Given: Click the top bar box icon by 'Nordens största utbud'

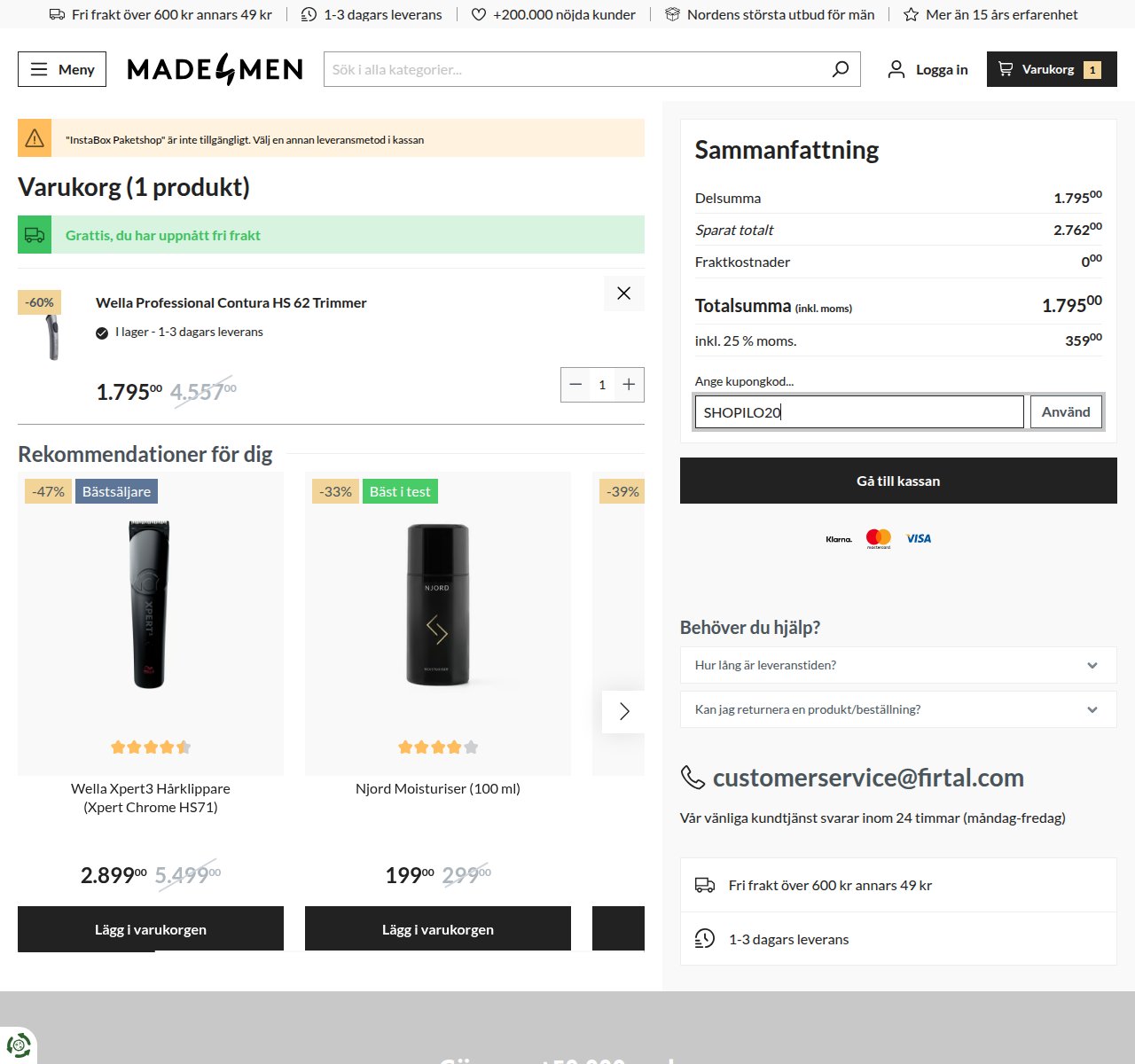Looking at the screenshot, I should click(673, 14).
